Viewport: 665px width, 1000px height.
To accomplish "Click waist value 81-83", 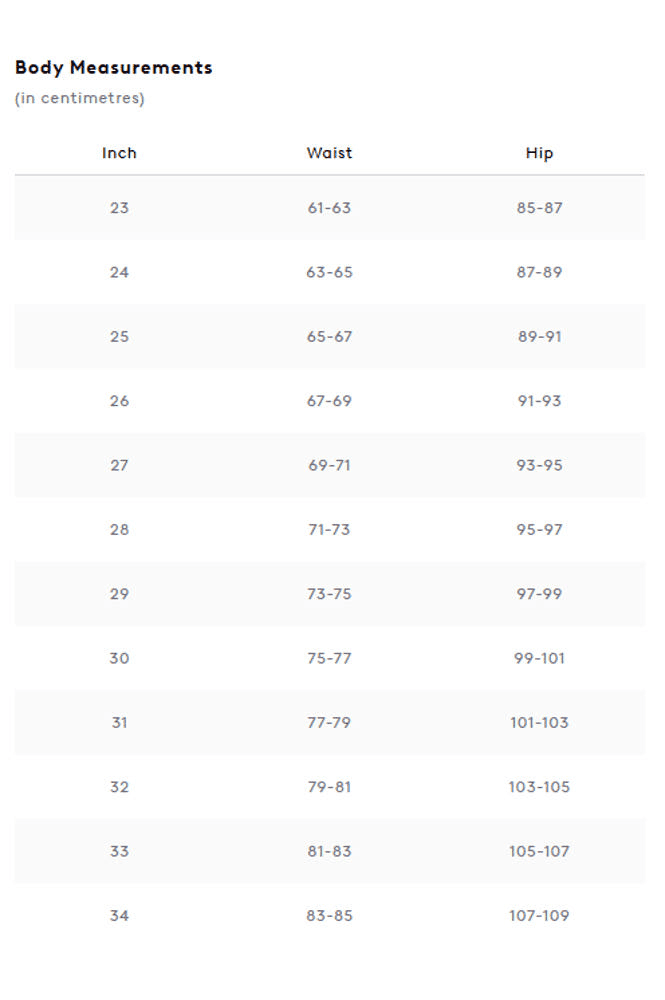I will click(x=329, y=852).
